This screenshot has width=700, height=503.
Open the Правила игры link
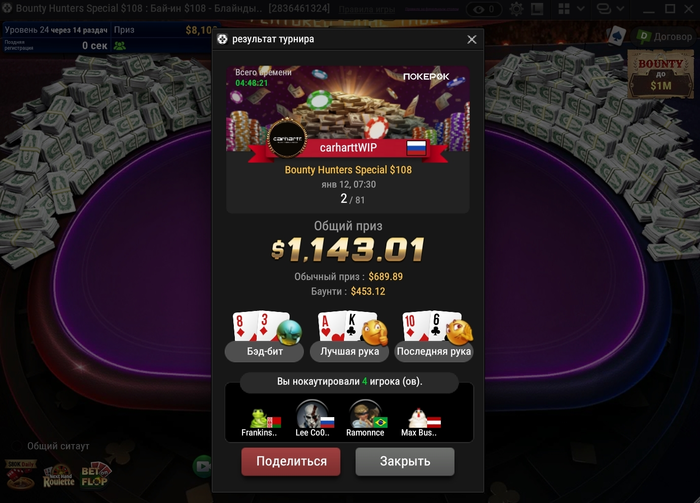(x=367, y=9)
